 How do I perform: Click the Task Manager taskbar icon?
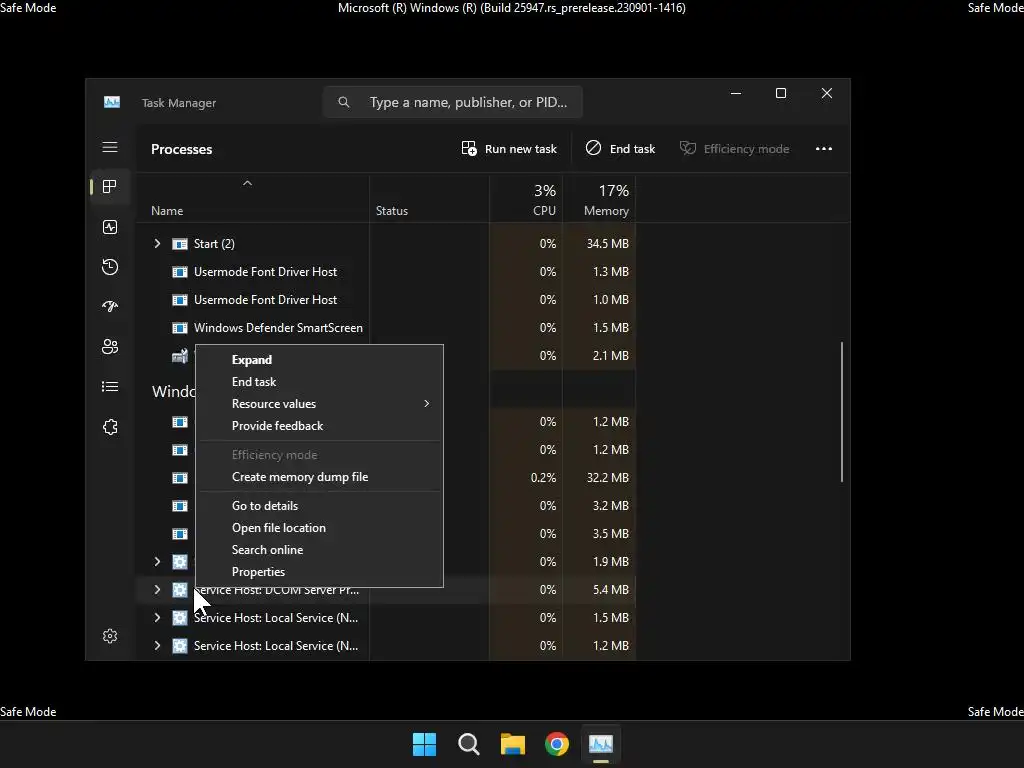click(x=601, y=744)
